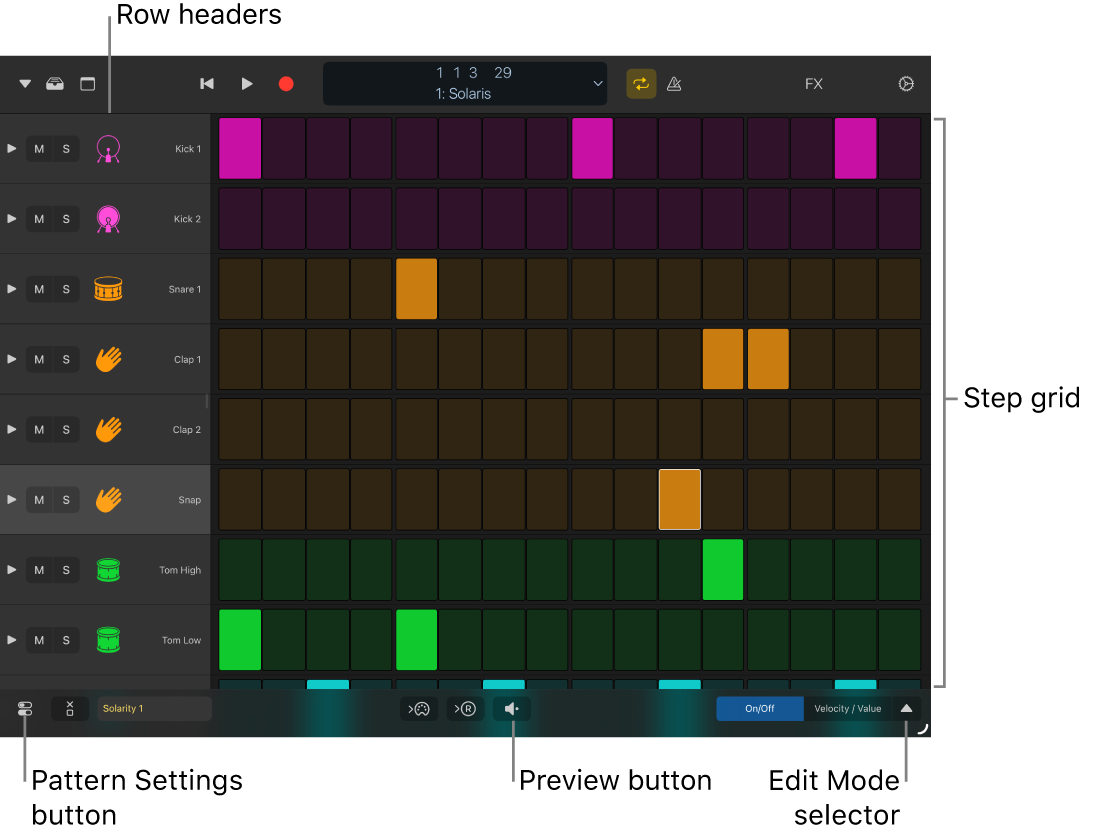
Task: Click the Snare 1 drum instrument icon
Action: pyautogui.click(x=108, y=288)
